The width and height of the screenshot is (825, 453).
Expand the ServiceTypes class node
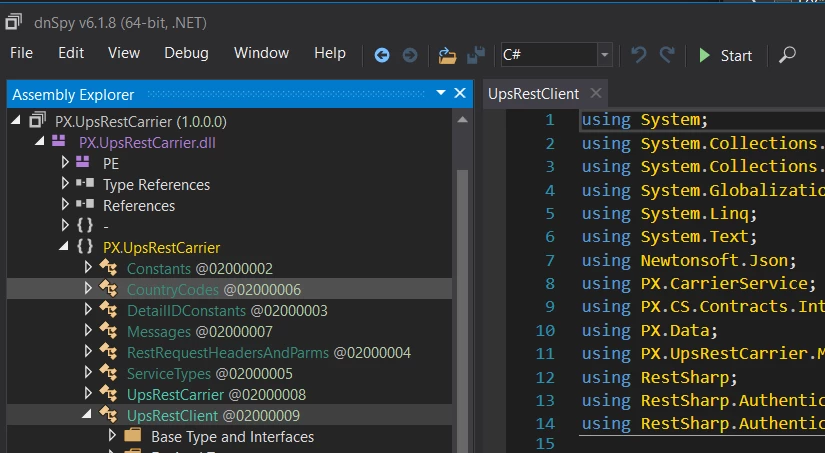[x=88, y=373]
